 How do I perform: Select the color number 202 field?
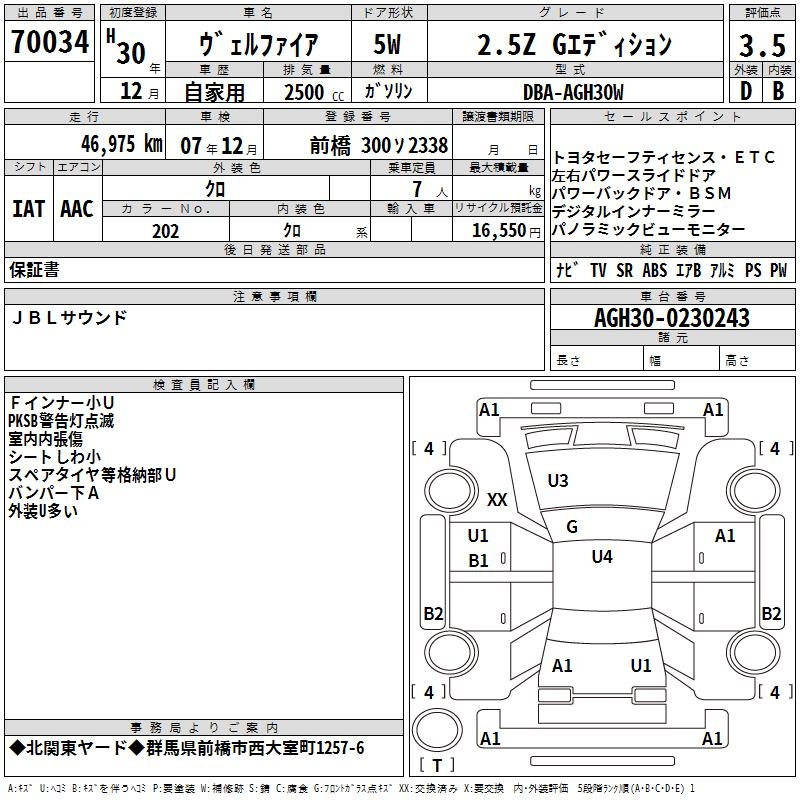tap(166, 231)
